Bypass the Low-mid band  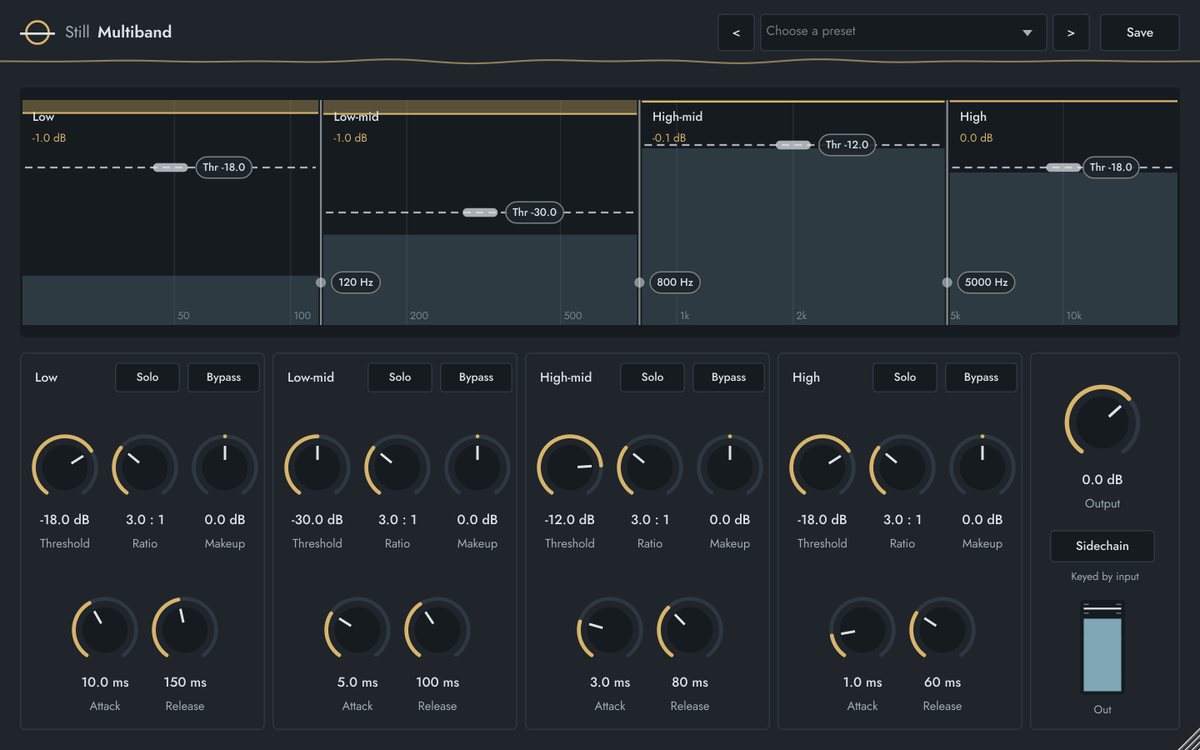pos(476,377)
